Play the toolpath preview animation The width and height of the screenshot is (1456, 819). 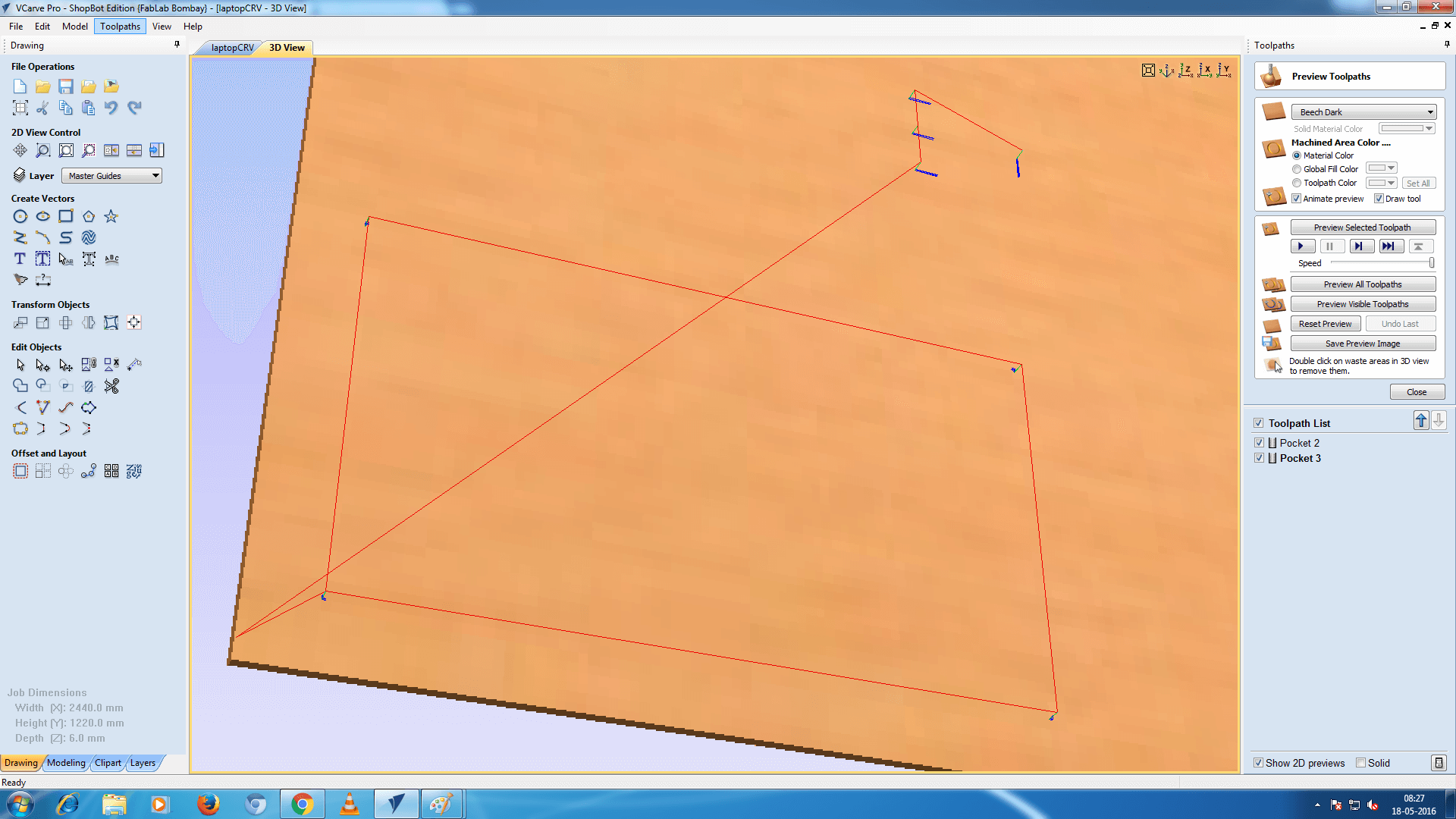pos(1302,246)
